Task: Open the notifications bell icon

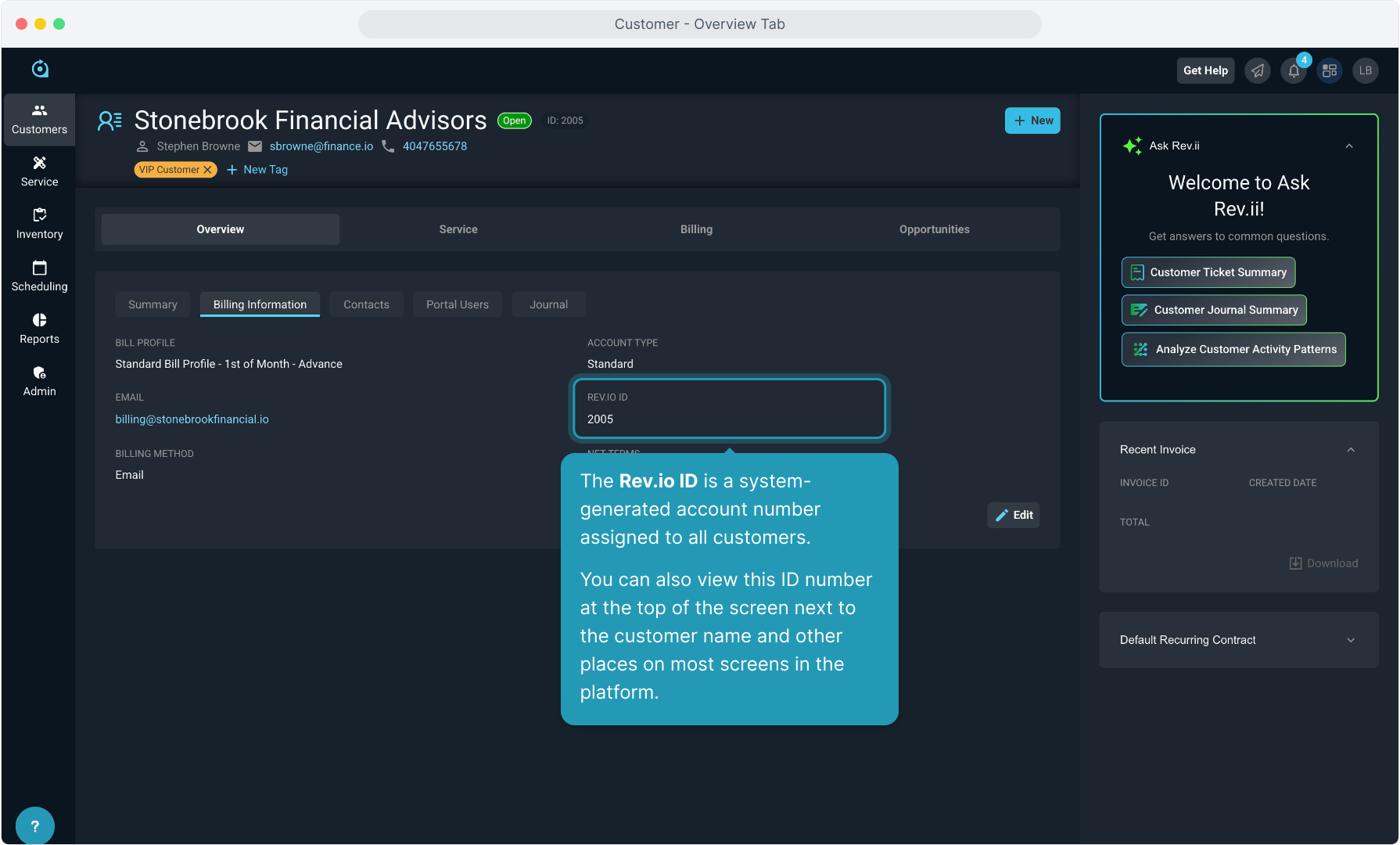Action: [1294, 71]
